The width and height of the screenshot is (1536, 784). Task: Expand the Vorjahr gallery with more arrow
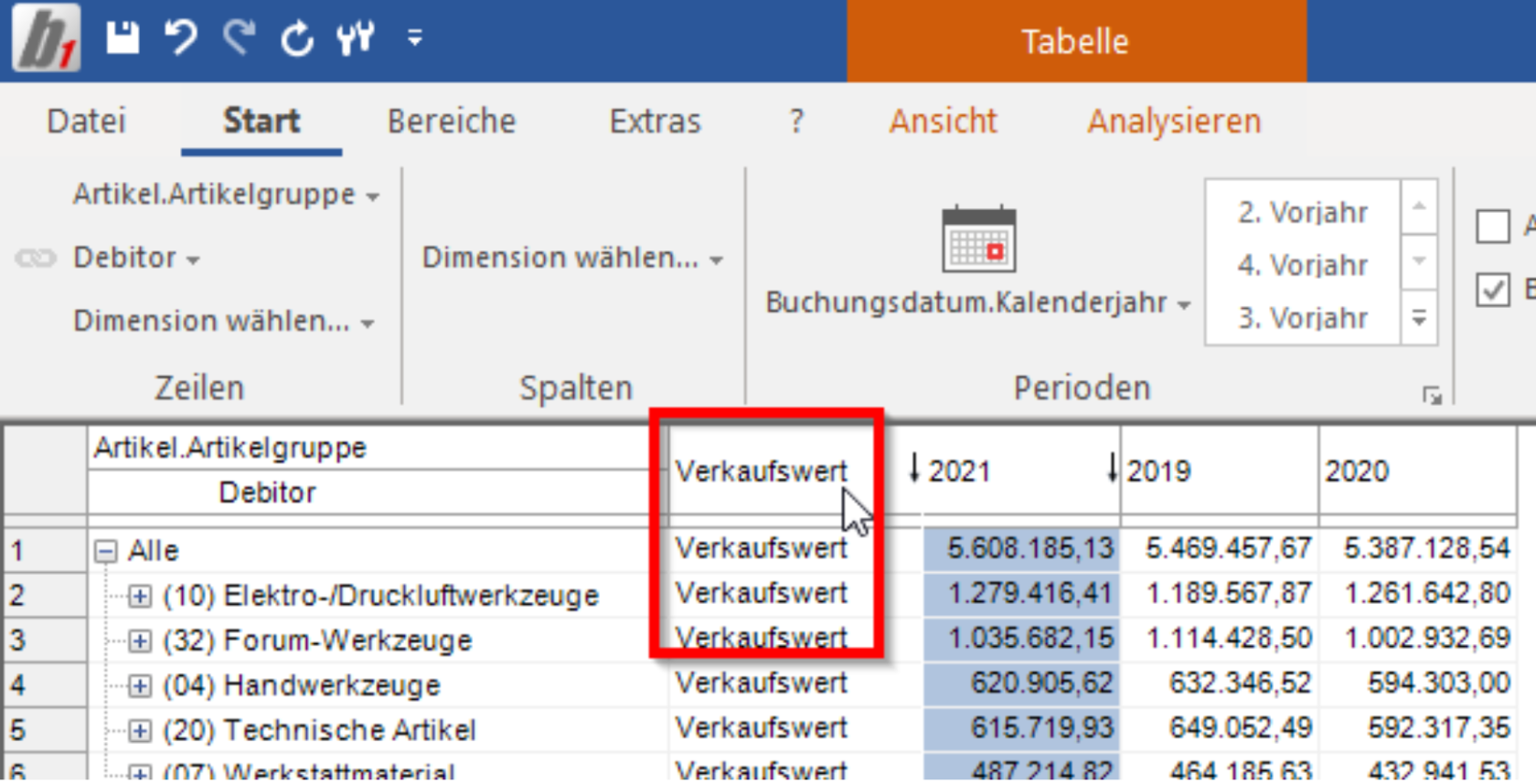[1419, 317]
